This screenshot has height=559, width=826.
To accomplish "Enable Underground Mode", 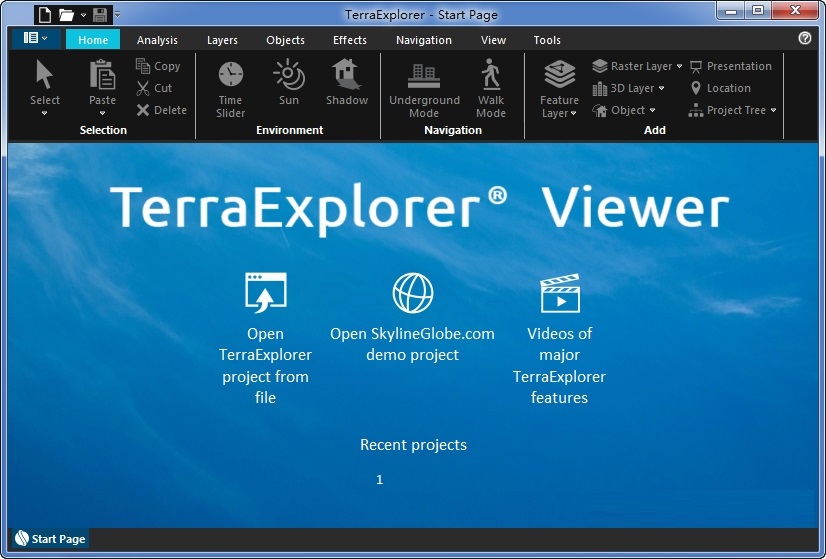I will 424,89.
